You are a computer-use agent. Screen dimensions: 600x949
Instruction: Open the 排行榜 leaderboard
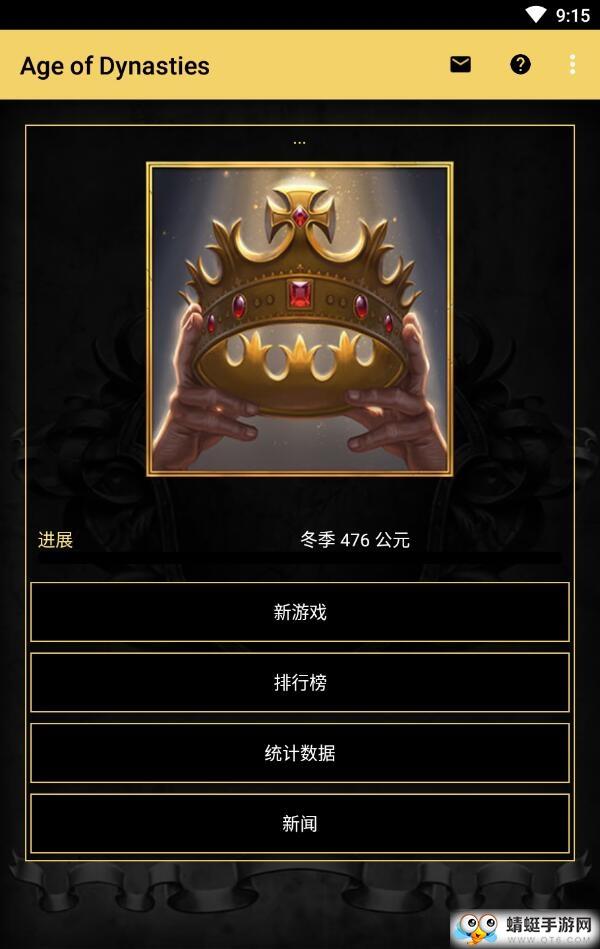(300, 682)
